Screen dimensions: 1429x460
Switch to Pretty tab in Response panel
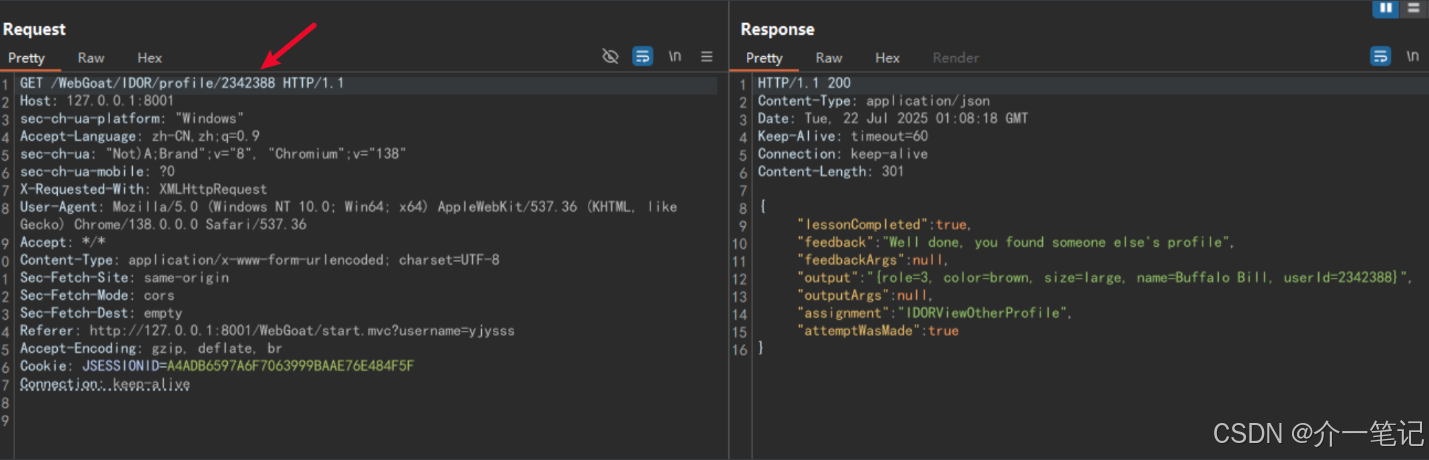pyautogui.click(x=764, y=58)
